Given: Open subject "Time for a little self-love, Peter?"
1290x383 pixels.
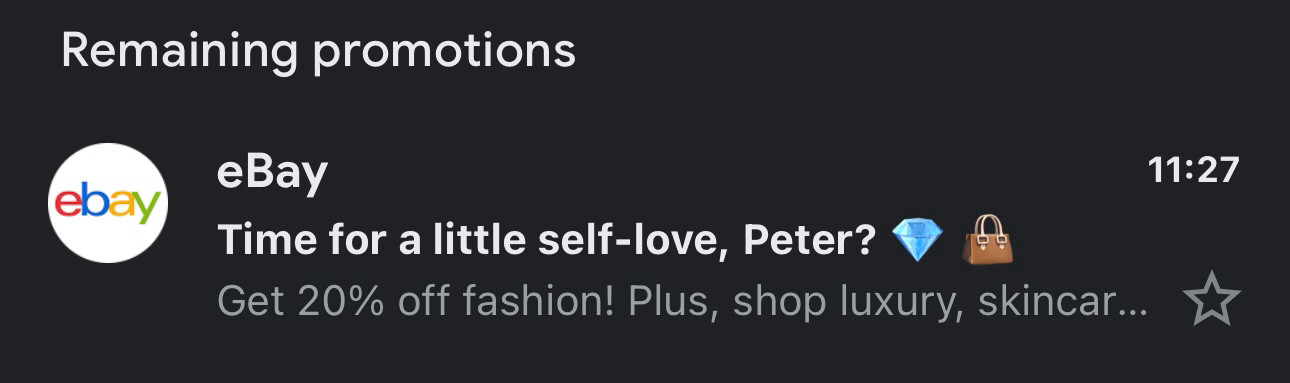Looking at the screenshot, I should pos(547,240).
